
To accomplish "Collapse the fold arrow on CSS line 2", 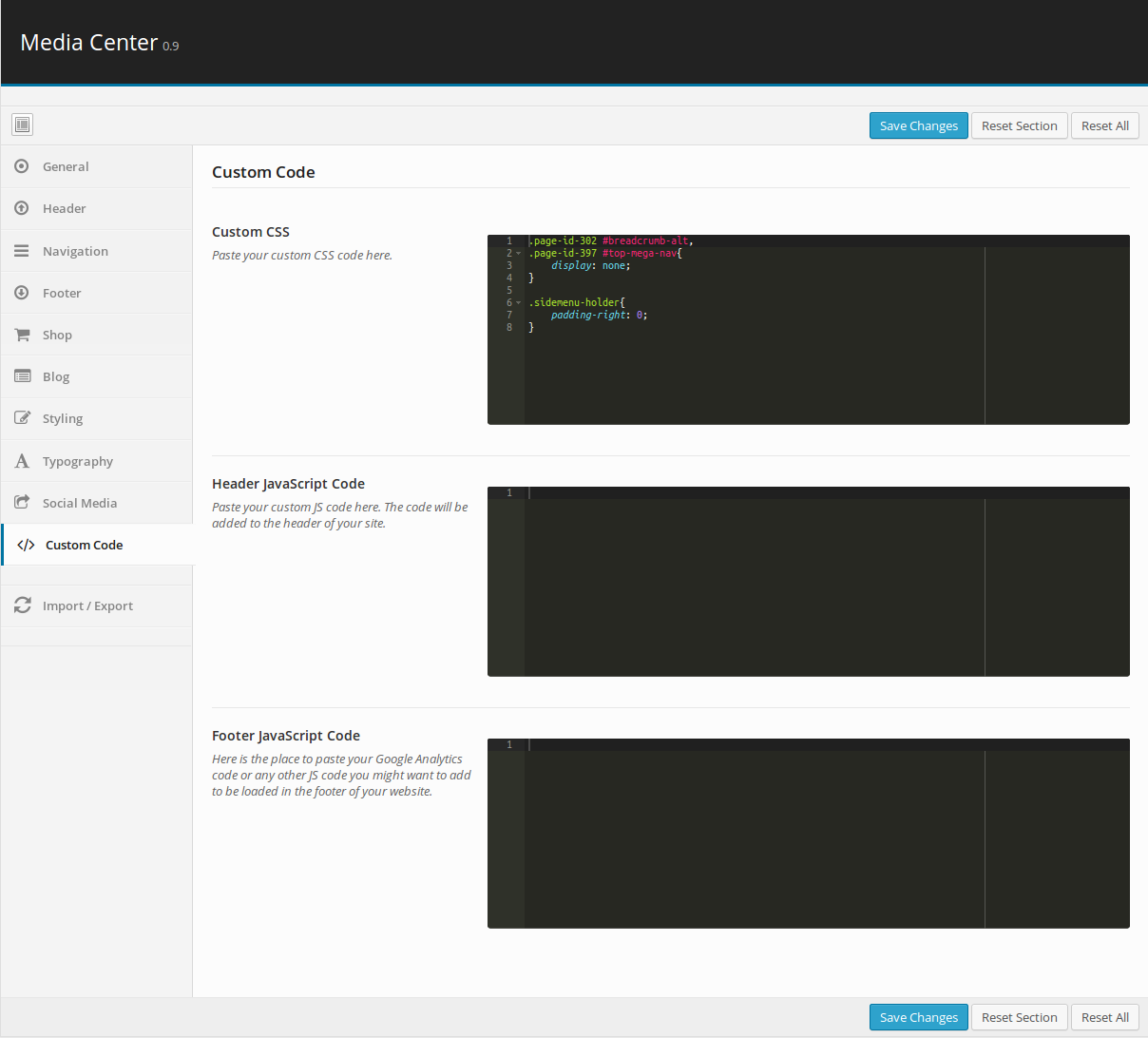I will [x=519, y=254].
